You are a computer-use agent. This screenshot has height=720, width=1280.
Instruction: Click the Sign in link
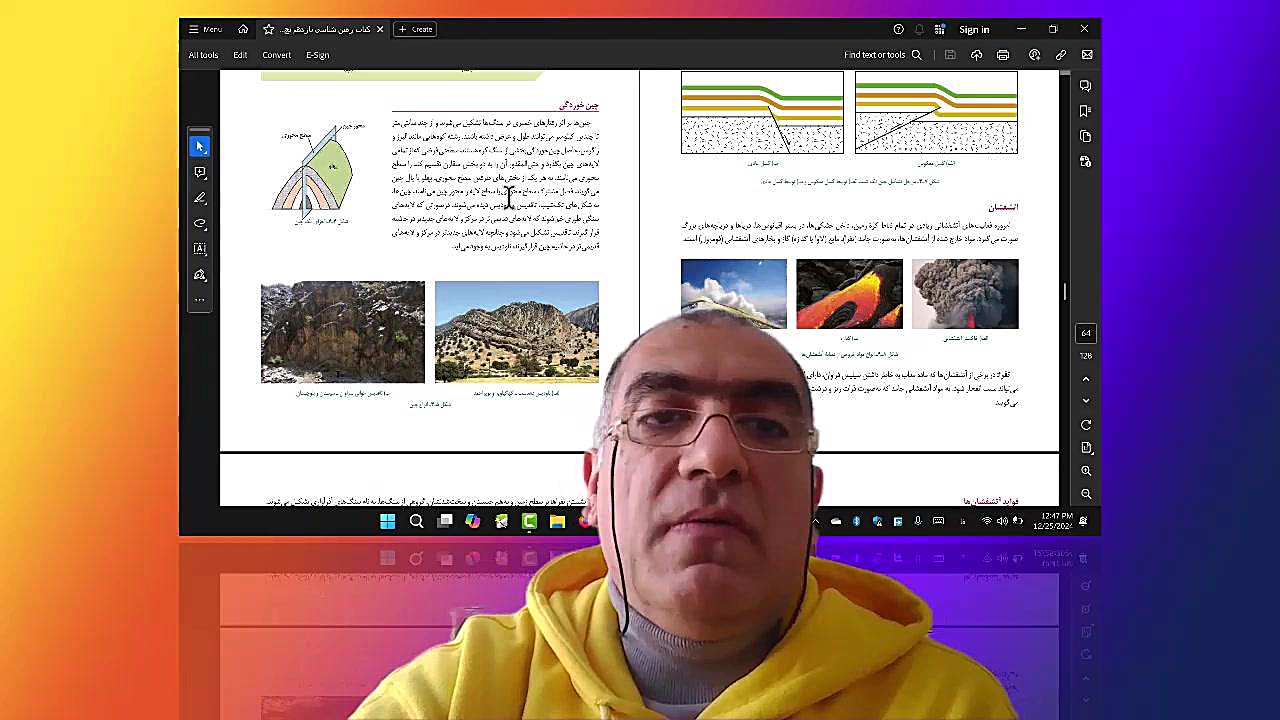974,30
